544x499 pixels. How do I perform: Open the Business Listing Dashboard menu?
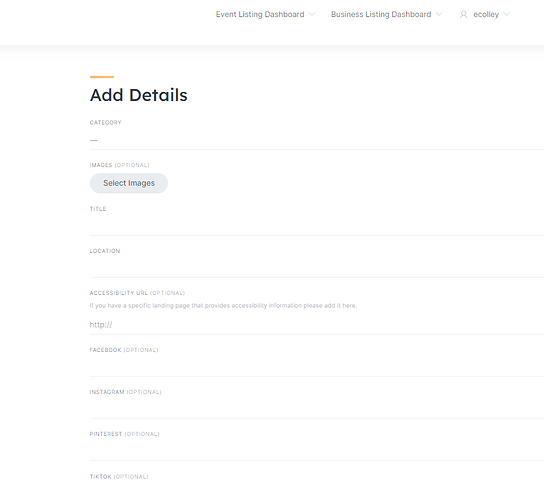click(381, 14)
